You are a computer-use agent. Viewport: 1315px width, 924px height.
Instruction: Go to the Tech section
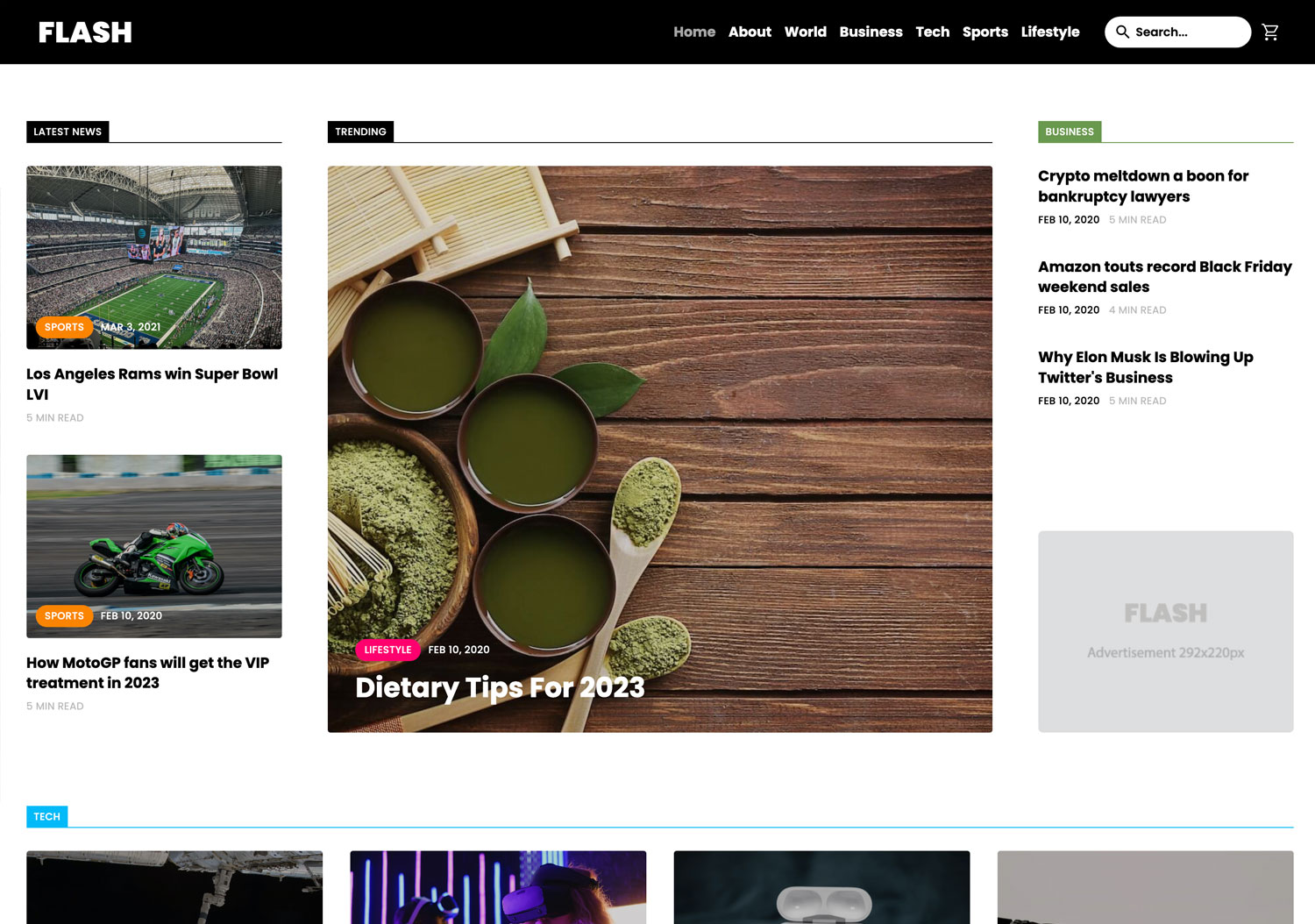932,32
